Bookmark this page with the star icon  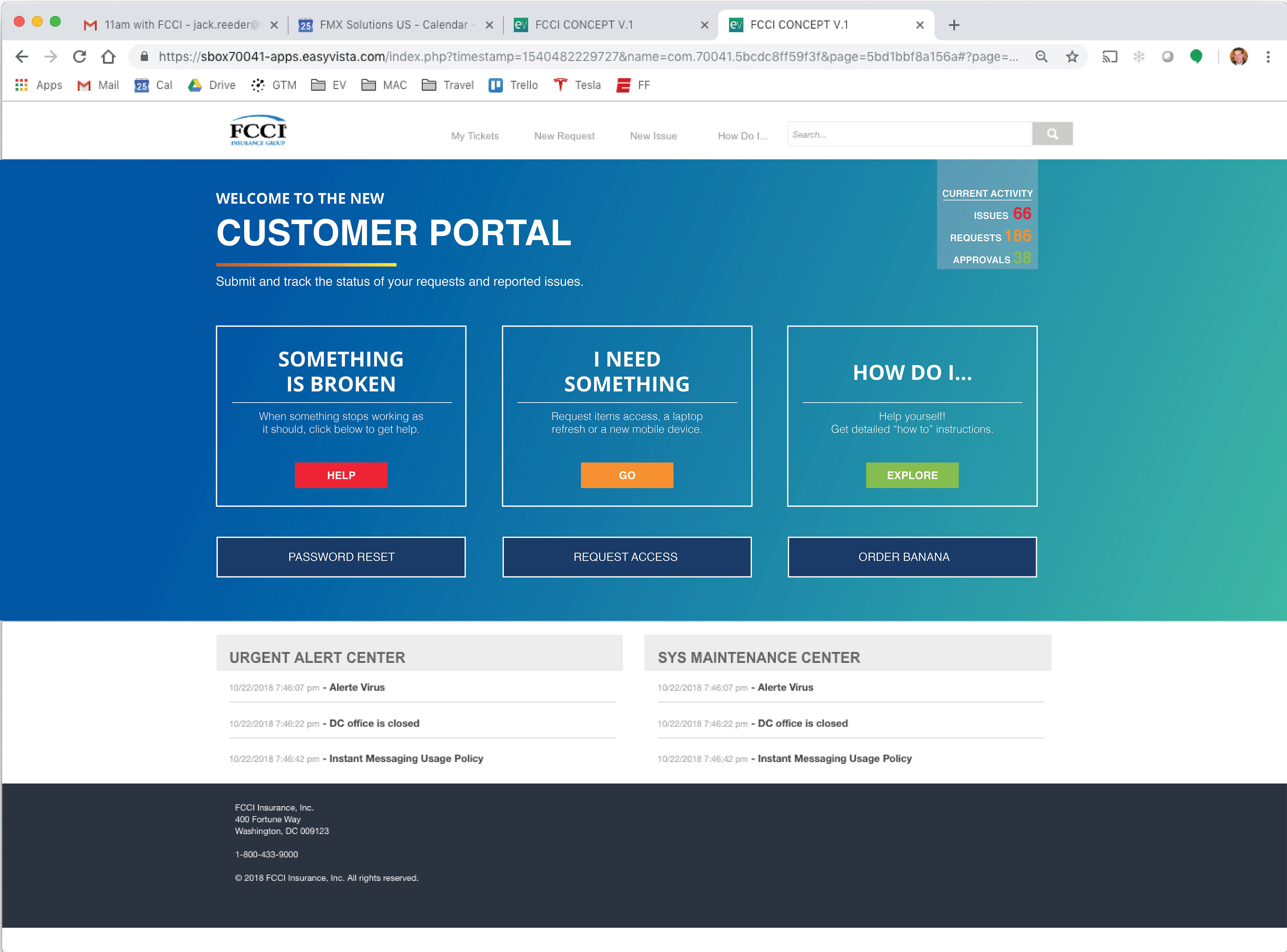coord(1071,56)
